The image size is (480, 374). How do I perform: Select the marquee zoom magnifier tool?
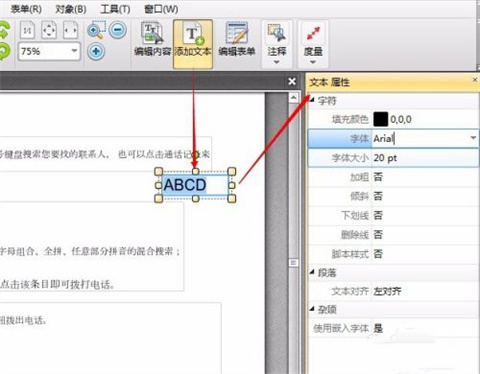click(96, 30)
